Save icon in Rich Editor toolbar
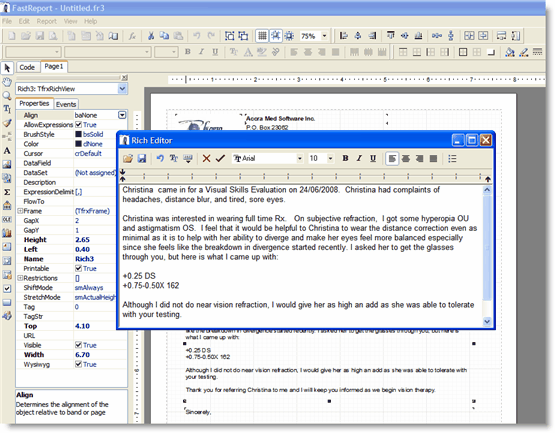Image resolution: width=555 pixels, height=433 pixels. tap(142, 159)
